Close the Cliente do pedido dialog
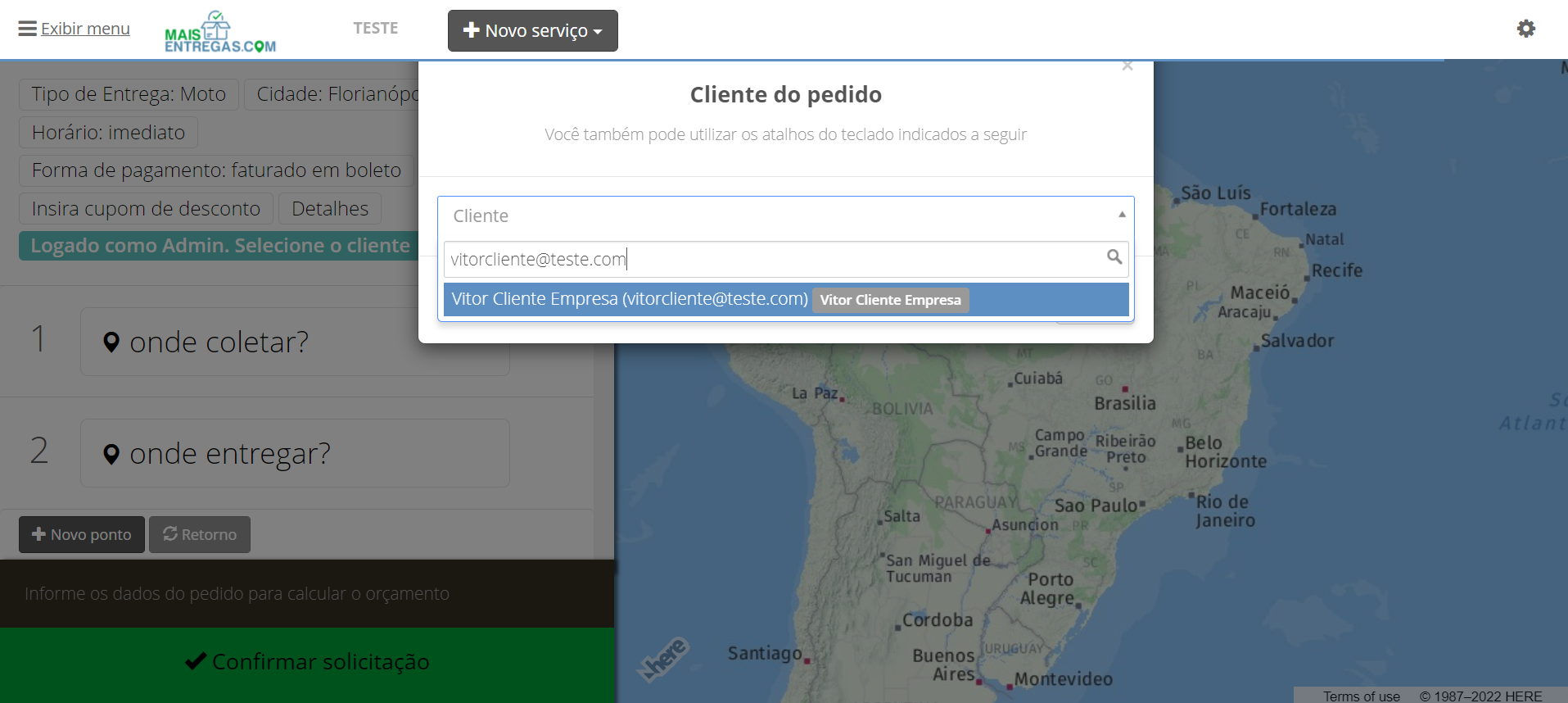 coord(1127,66)
